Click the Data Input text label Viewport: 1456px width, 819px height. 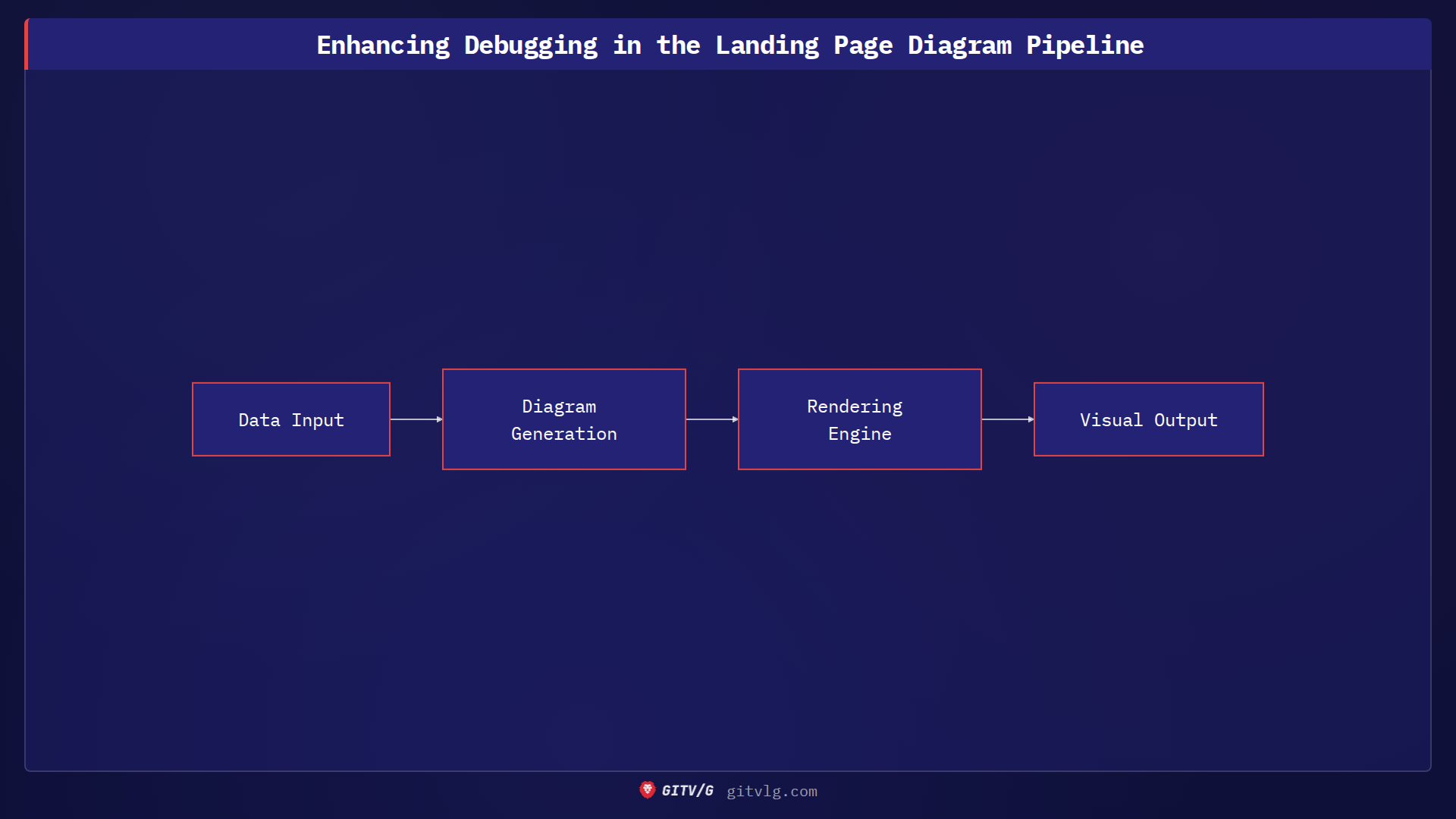291,419
